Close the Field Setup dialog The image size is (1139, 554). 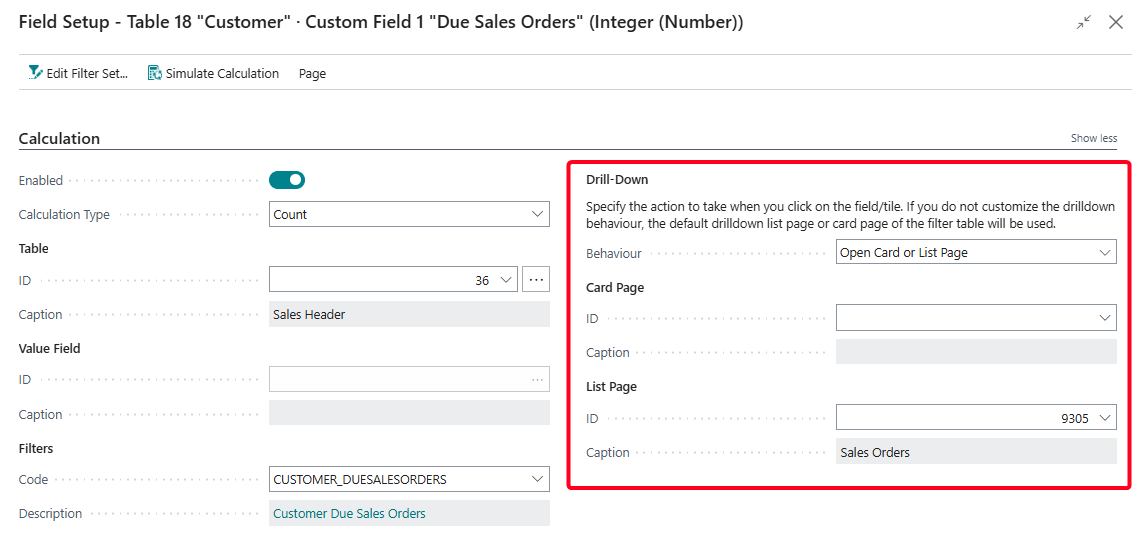[x=1116, y=22]
